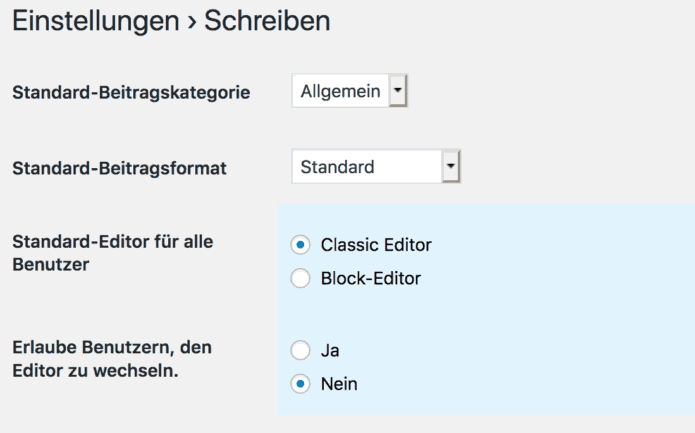Open the Standard post format dropdown
The width and height of the screenshot is (695, 433).
point(366,167)
